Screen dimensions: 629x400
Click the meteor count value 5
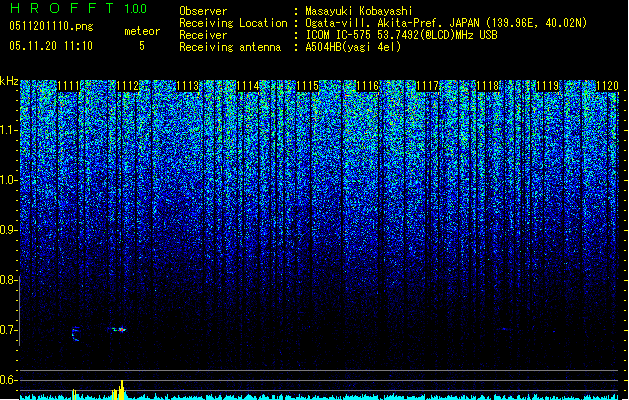coord(142,46)
